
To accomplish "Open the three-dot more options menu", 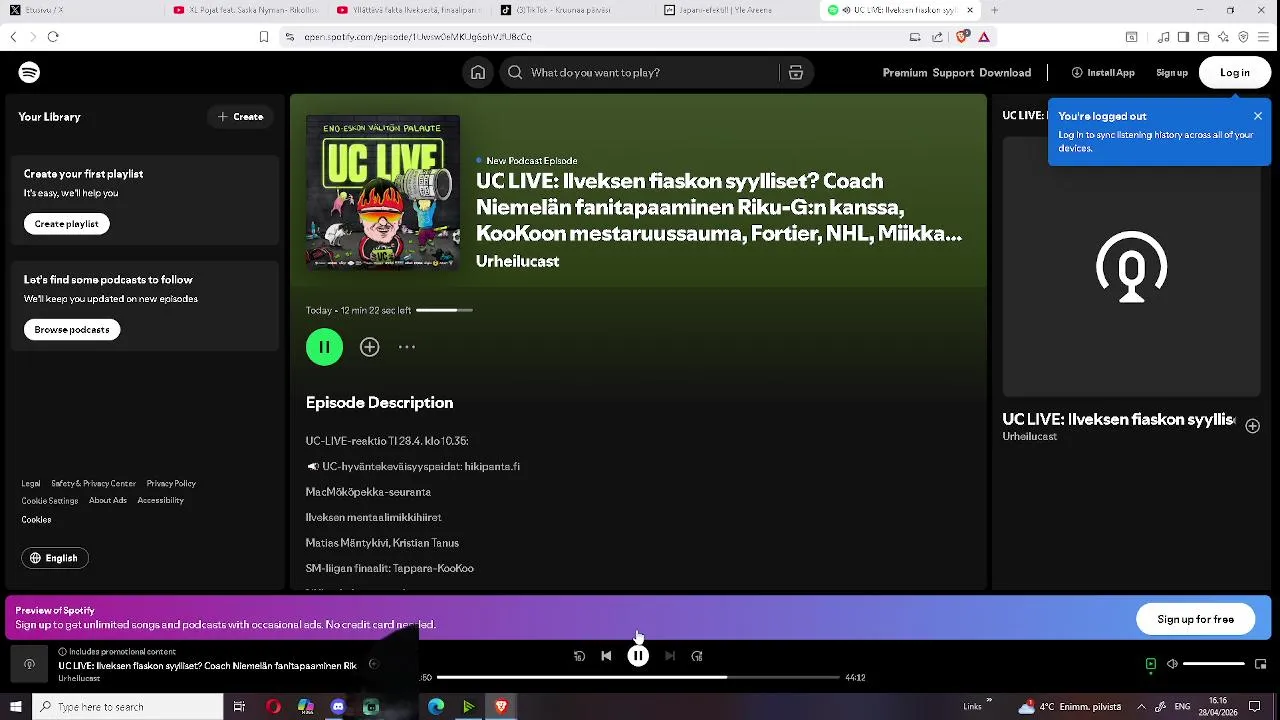I will 407,347.
